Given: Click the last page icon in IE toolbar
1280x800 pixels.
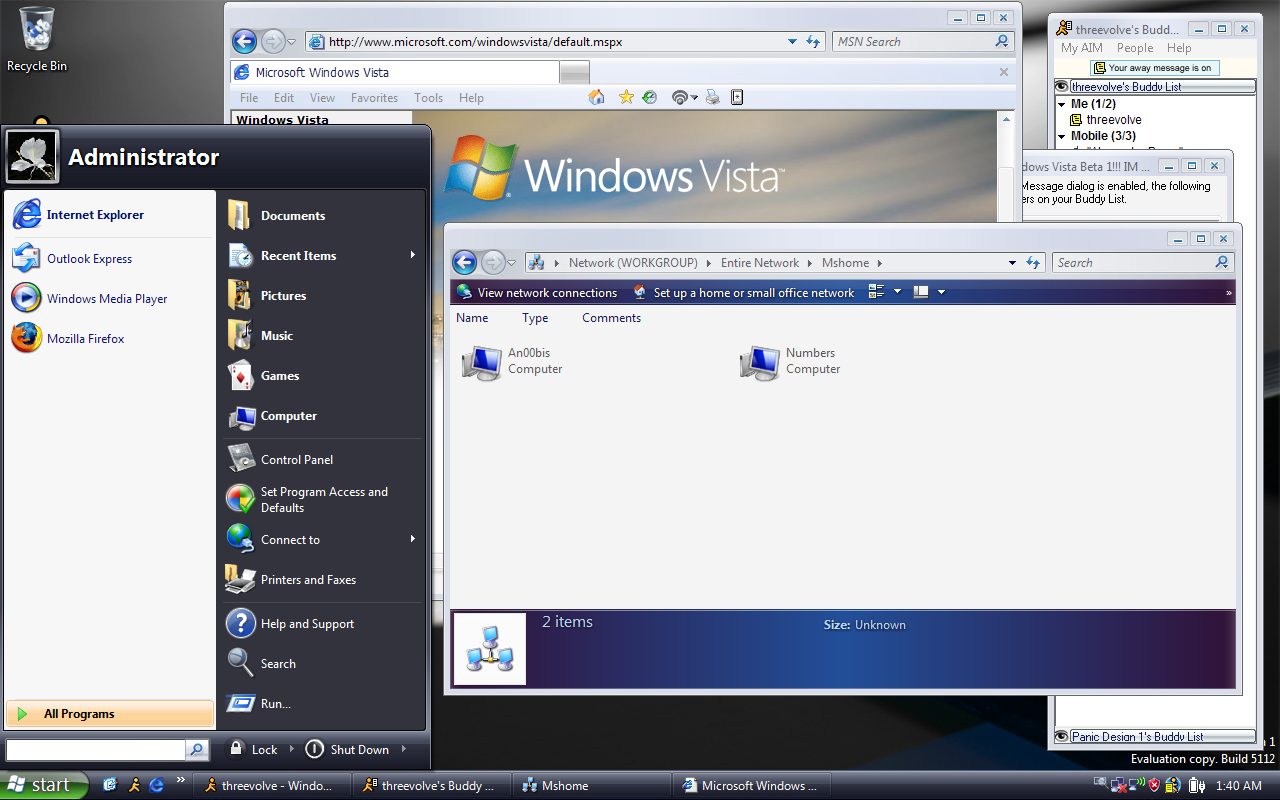Looking at the screenshot, I should pyautogui.click(x=737, y=97).
